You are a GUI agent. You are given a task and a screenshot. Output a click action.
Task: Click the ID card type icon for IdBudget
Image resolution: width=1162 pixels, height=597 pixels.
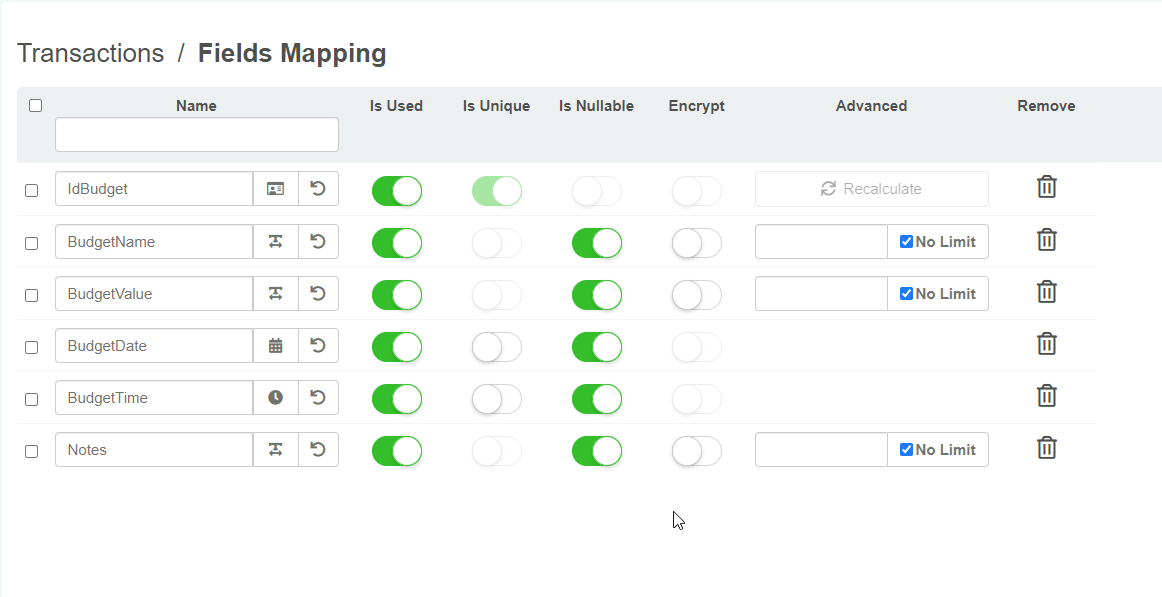pos(275,189)
